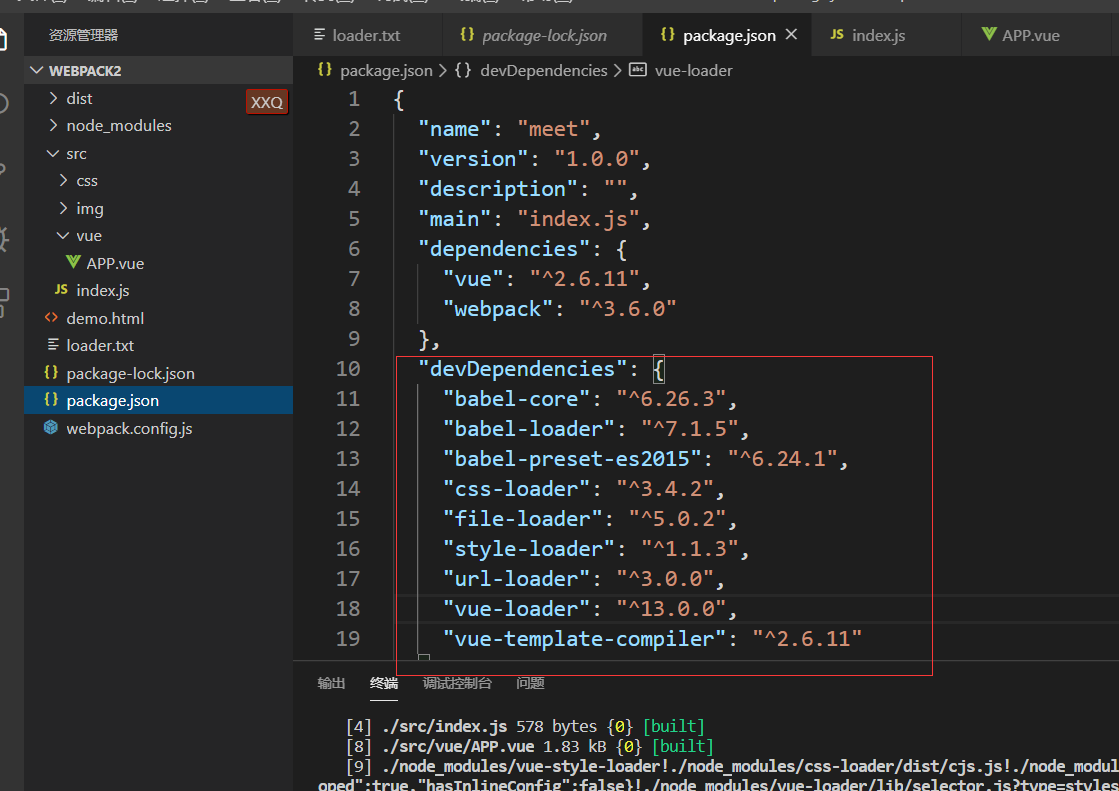Screen dimensions: 1119x791
Task: Click the JS icon beside index.js in explorer
Action: pyautogui.click(x=61, y=290)
